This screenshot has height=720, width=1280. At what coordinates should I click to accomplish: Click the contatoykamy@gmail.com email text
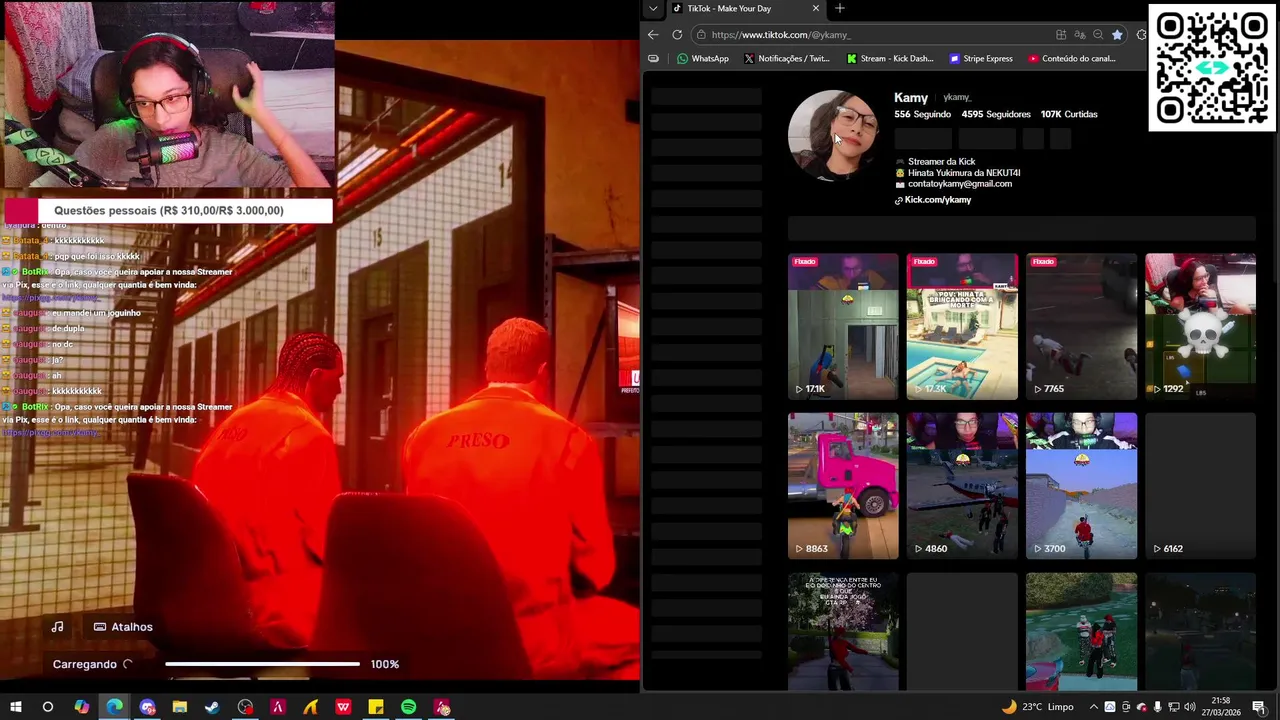[x=960, y=184]
